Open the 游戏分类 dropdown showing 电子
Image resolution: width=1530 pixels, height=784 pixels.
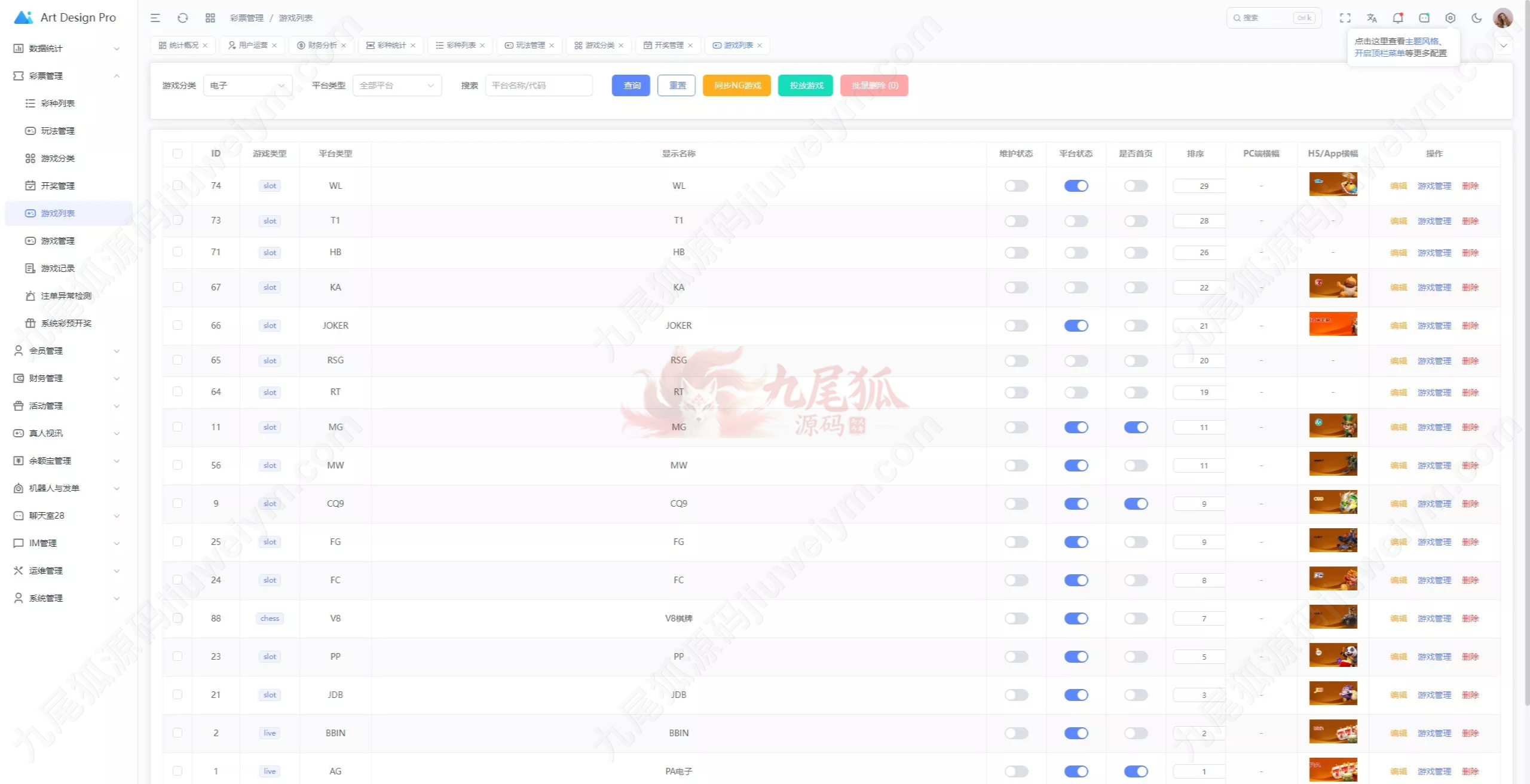pos(247,85)
